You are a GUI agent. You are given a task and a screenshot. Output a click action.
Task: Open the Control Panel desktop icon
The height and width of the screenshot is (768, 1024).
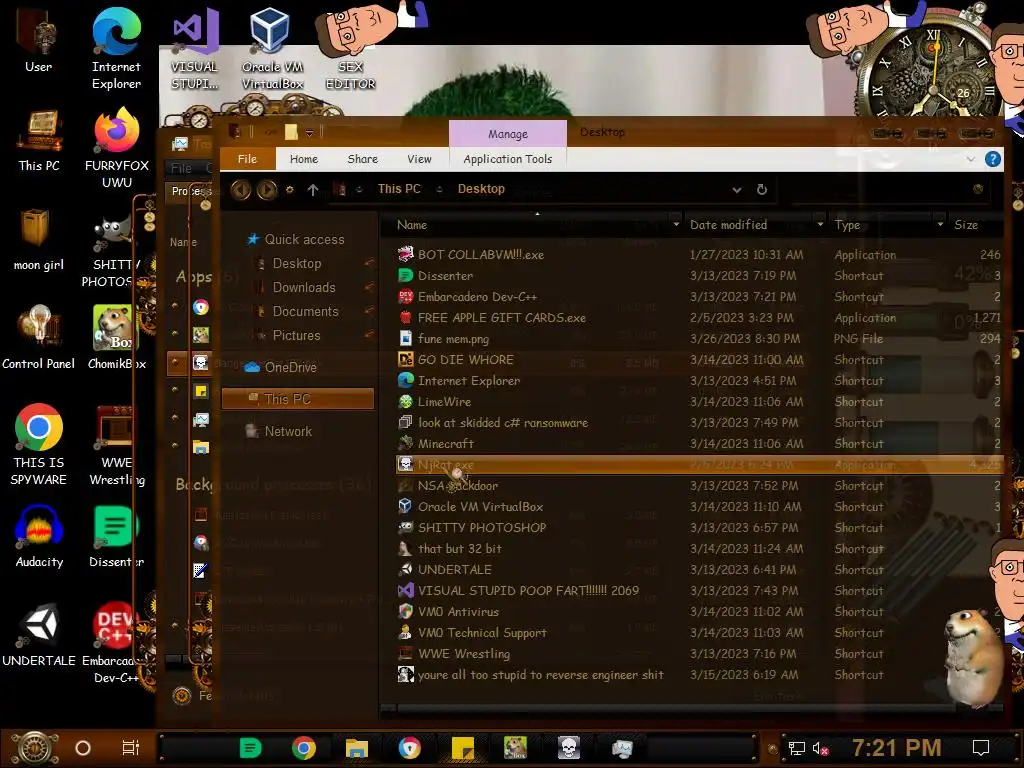pos(39,338)
